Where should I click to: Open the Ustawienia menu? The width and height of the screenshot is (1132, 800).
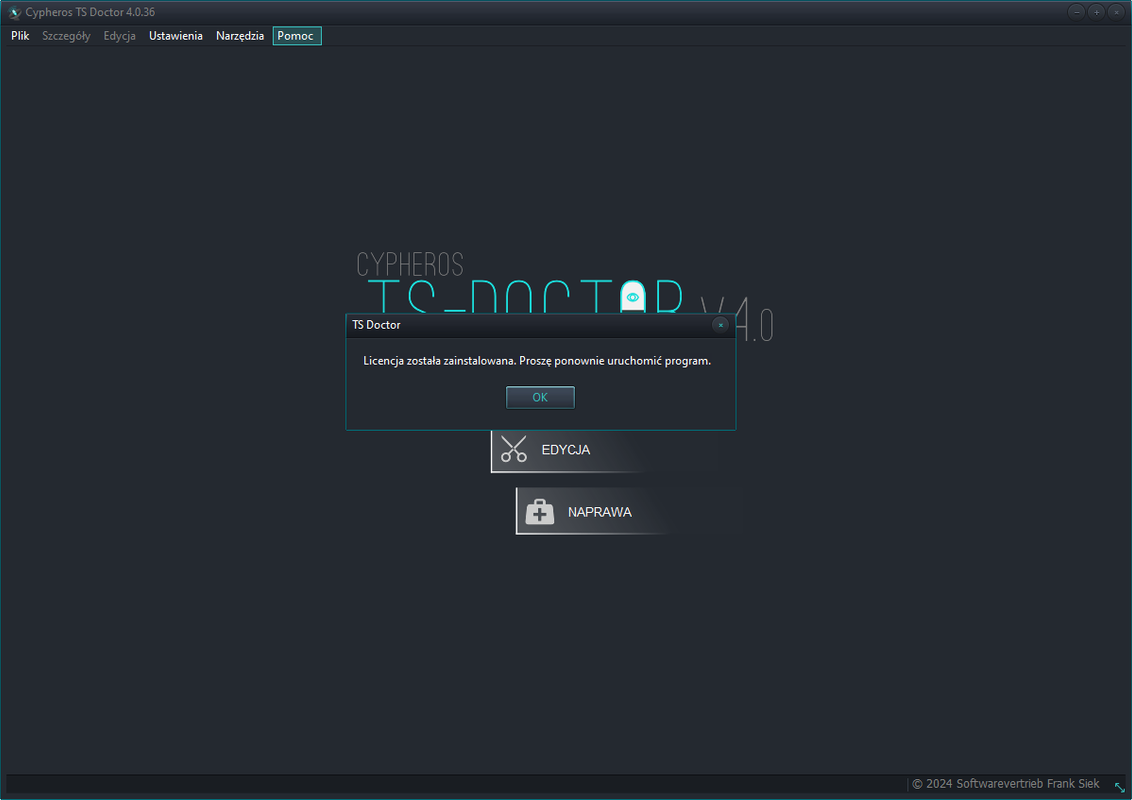pyautogui.click(x=175, y=35)
